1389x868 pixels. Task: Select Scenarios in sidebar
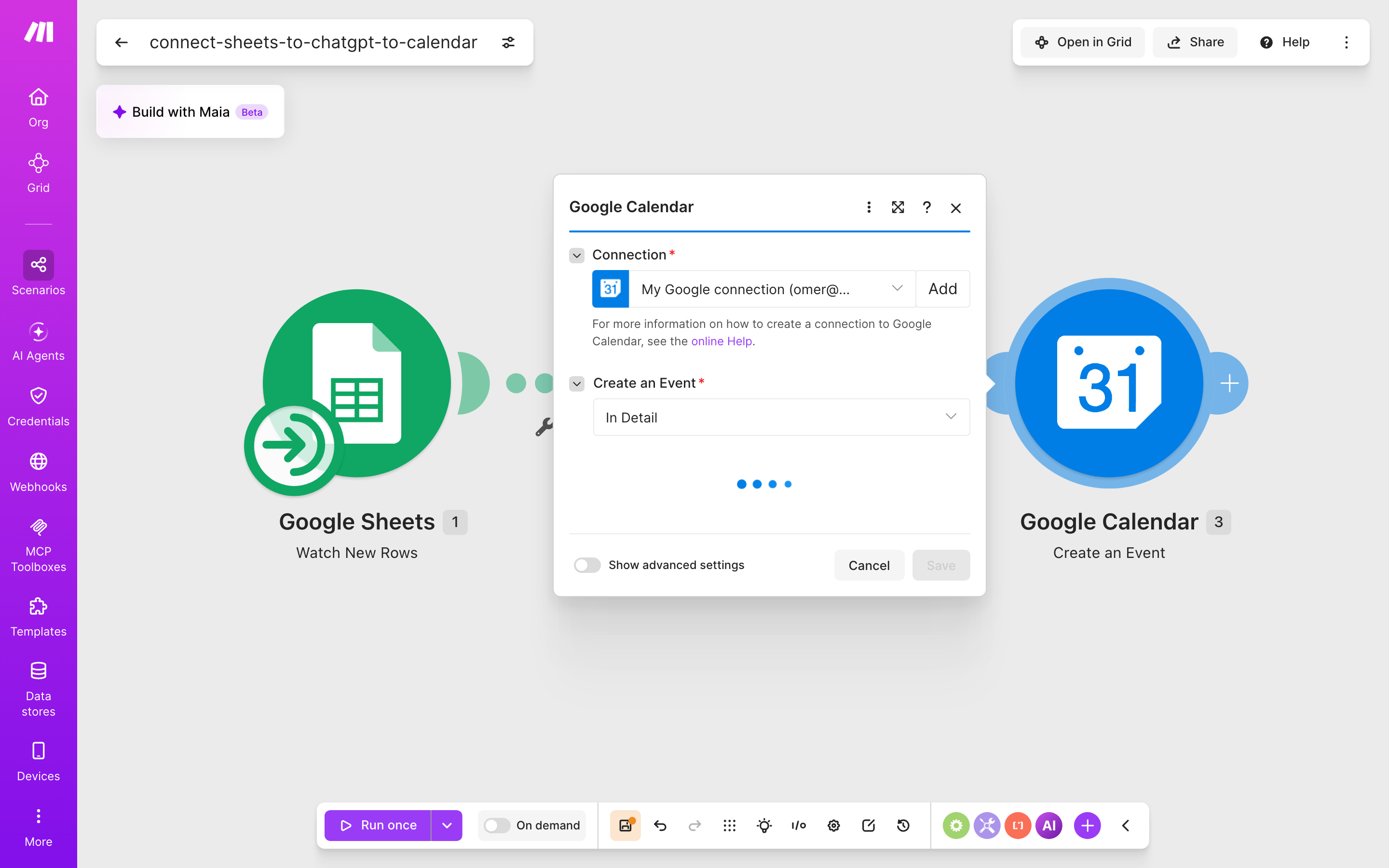tap(39, 273)
